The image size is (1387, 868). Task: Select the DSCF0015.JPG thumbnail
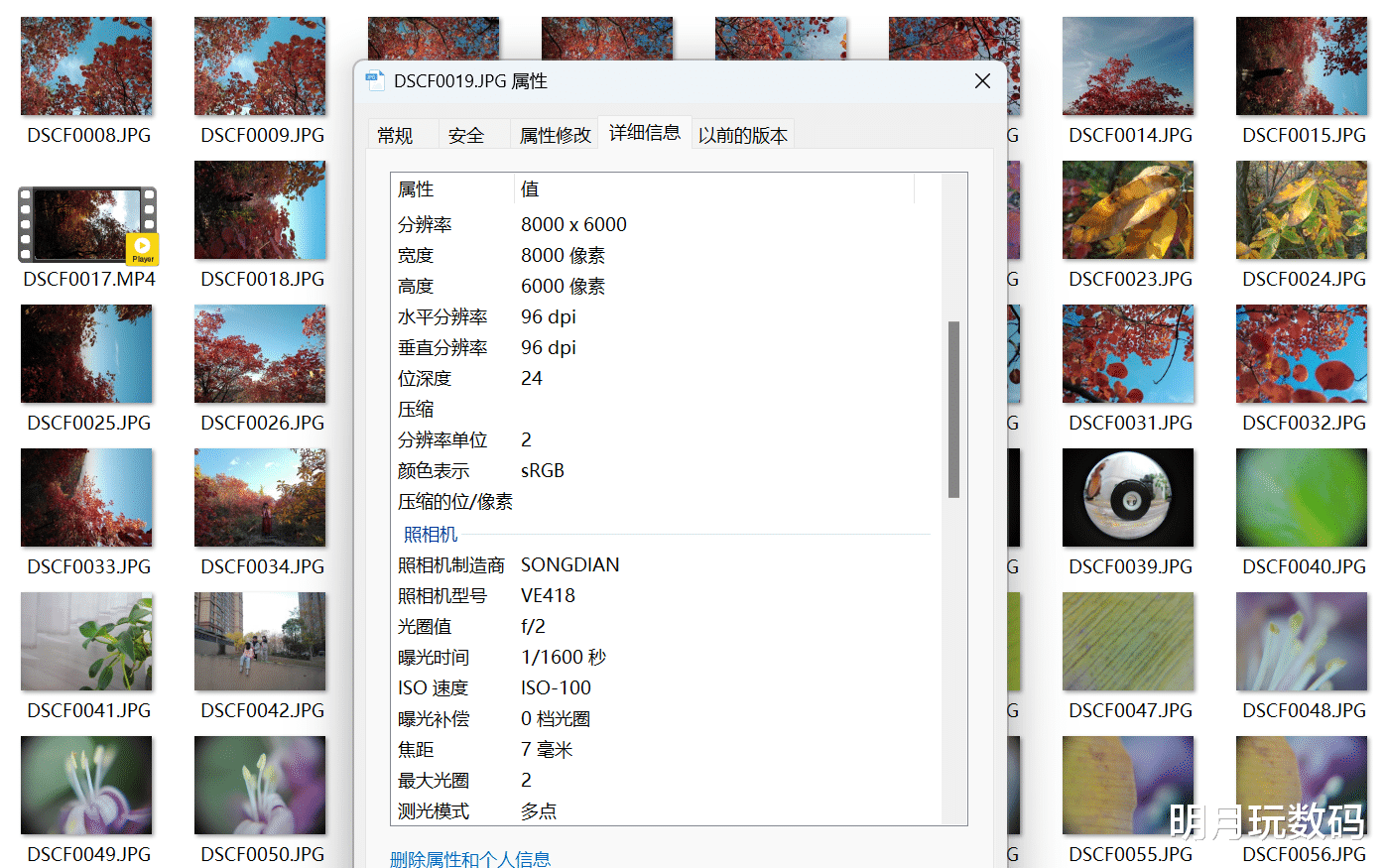tap(1302, 65)
